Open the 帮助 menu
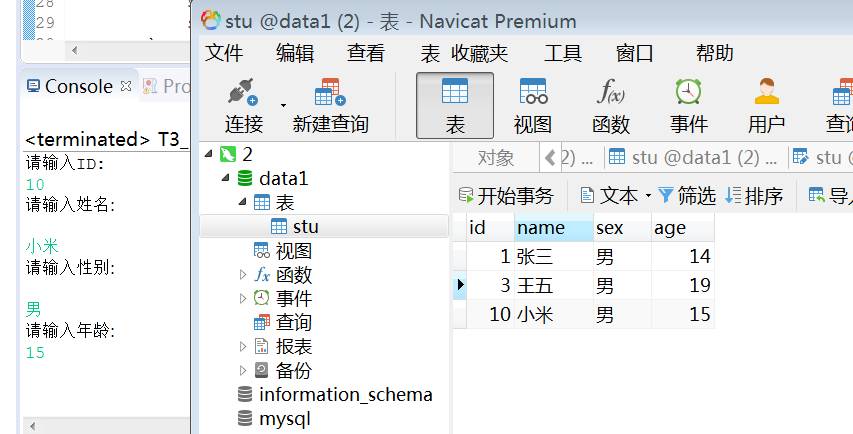This screenshot has height=434, width=853. click(x=715, y=53)
